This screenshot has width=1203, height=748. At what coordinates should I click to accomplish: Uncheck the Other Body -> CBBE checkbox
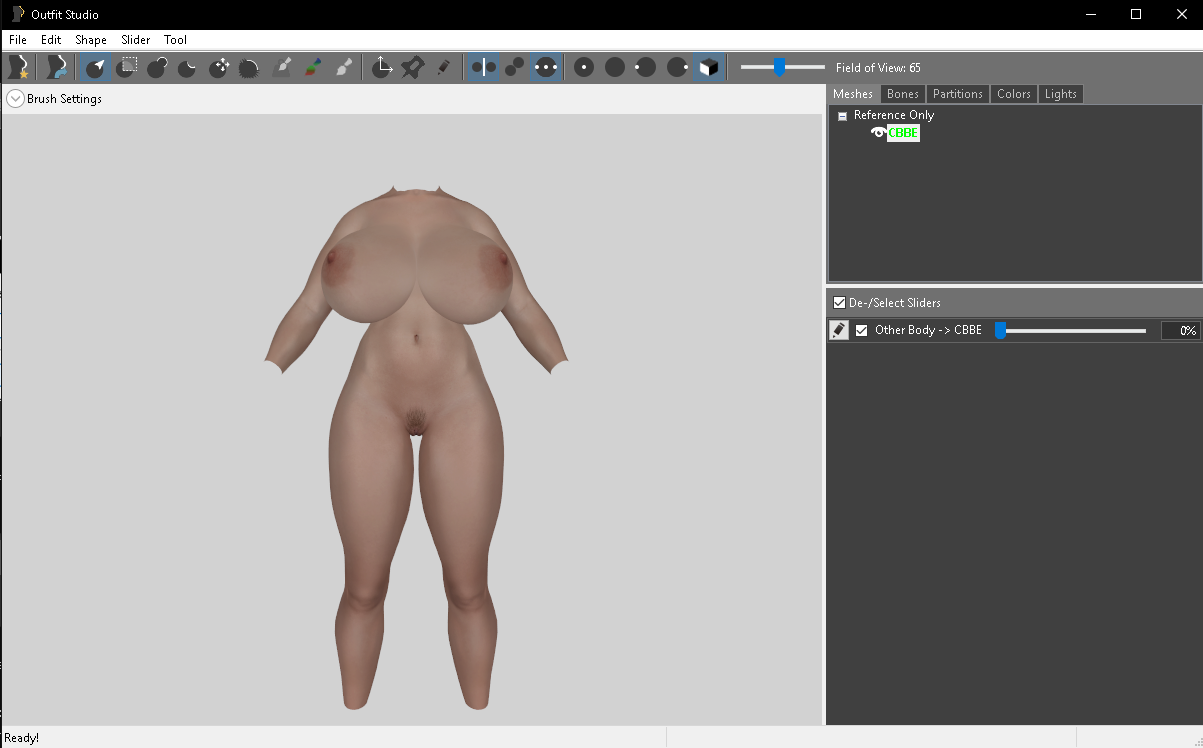(x=861, y=331)
